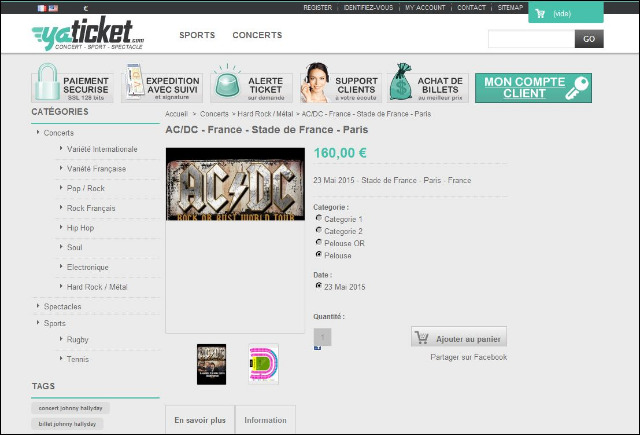Open Variété Française category

point(96,169)
